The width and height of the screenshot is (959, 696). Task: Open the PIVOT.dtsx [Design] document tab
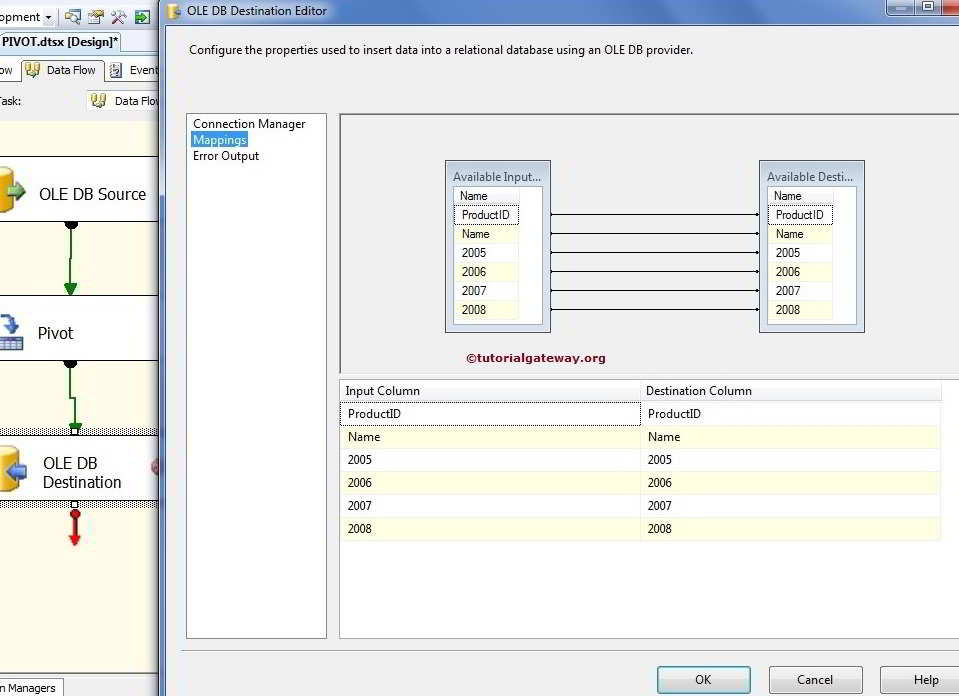(60, 42)
